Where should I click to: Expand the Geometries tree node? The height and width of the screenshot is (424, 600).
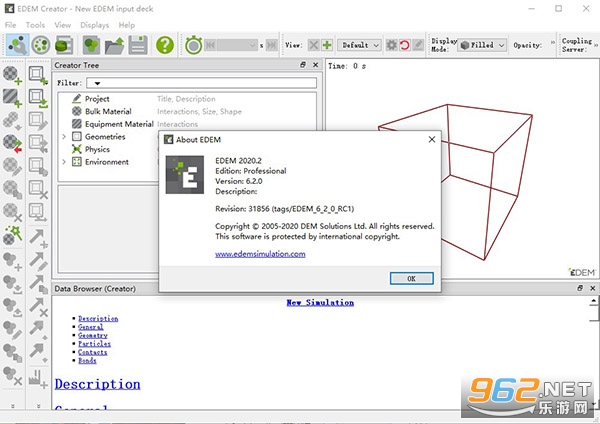point(64,137)
